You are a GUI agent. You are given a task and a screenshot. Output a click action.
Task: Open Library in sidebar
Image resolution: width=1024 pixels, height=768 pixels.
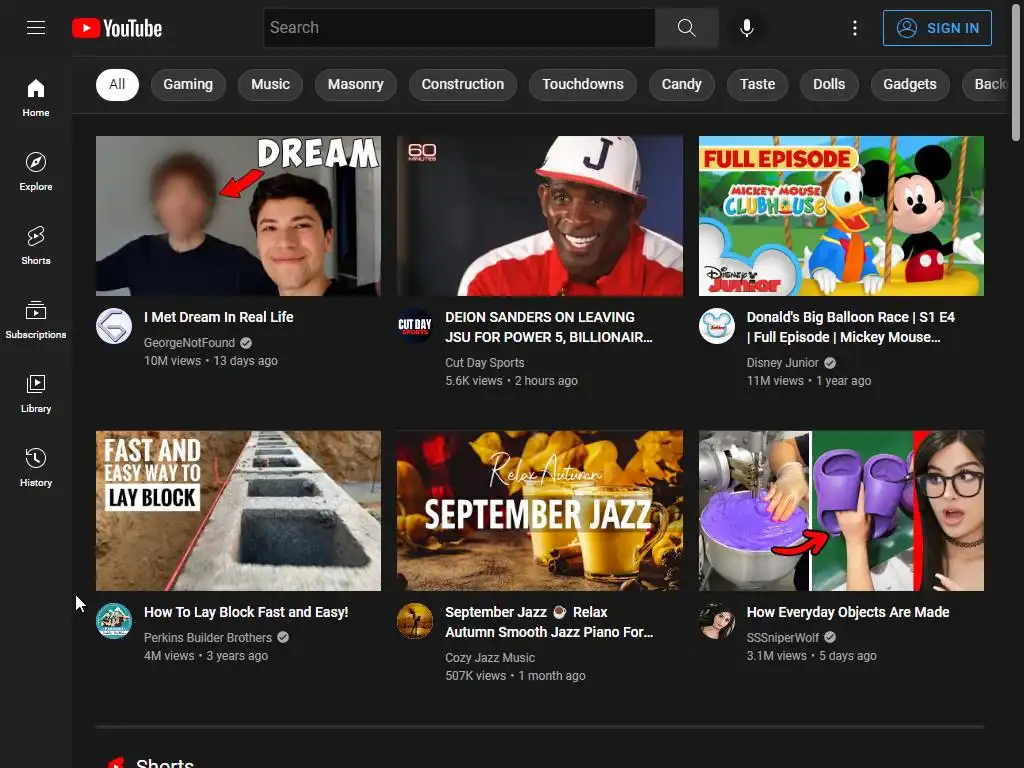pos(36,393)
